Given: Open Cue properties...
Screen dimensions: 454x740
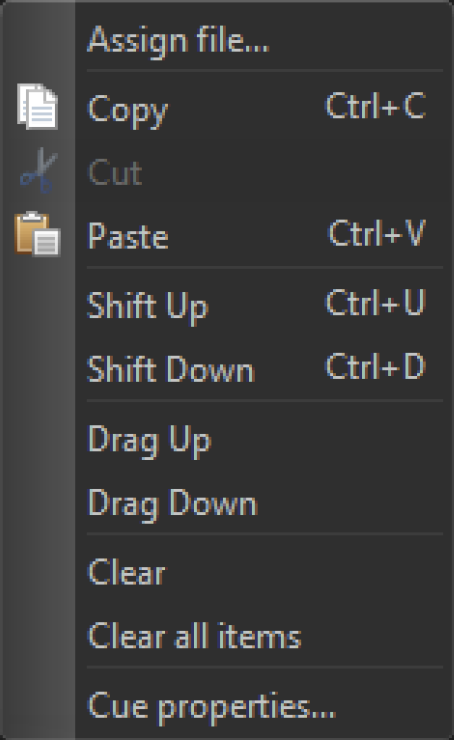Looking at the screenshot, I should (212, 707).
